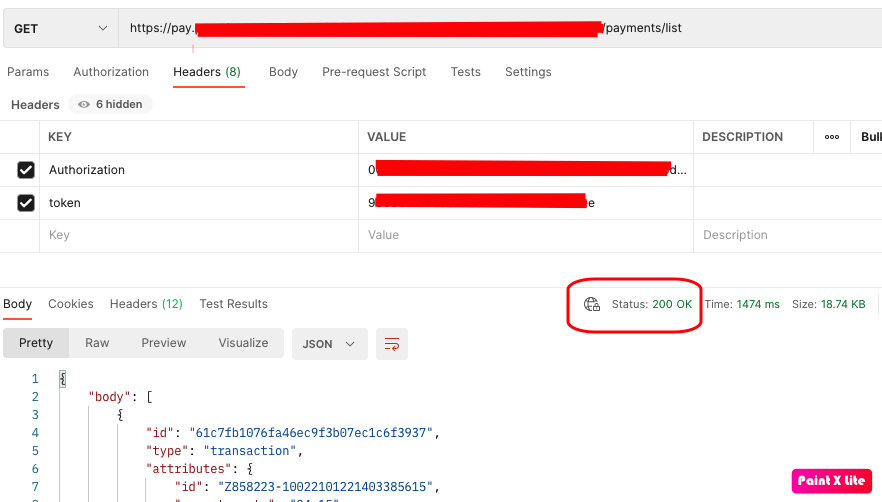Click the Size 18.74 KB value
This screenshot has width=882, height=502.
click(x=843, y=304)
